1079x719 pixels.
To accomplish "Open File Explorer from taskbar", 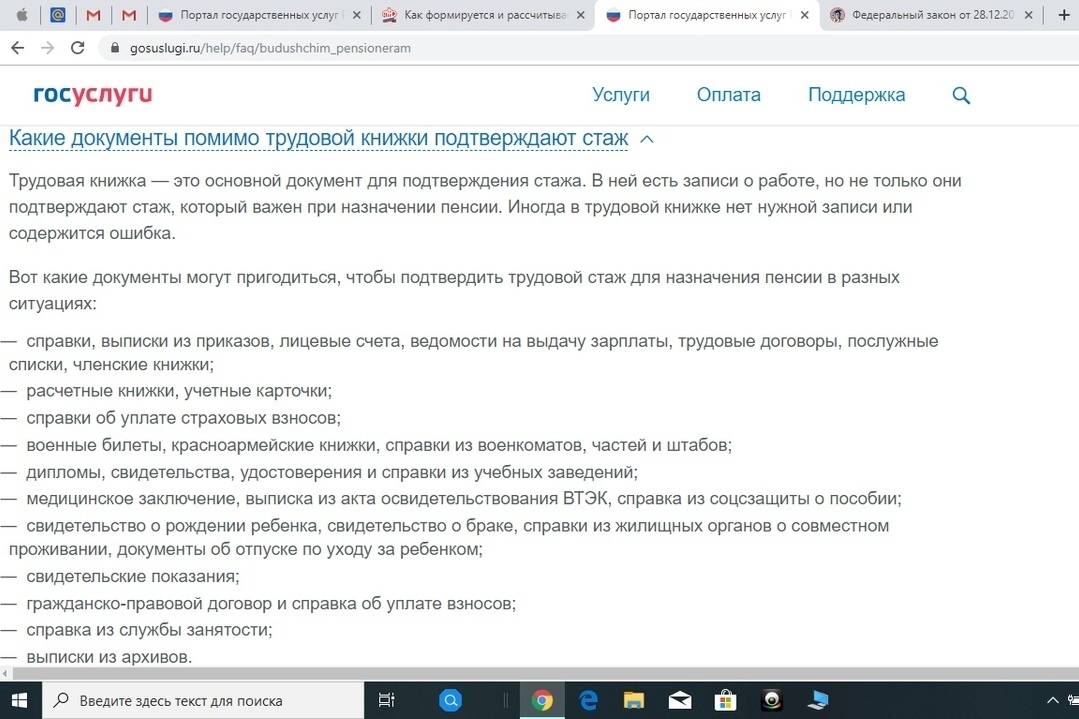I will point(634,700).
